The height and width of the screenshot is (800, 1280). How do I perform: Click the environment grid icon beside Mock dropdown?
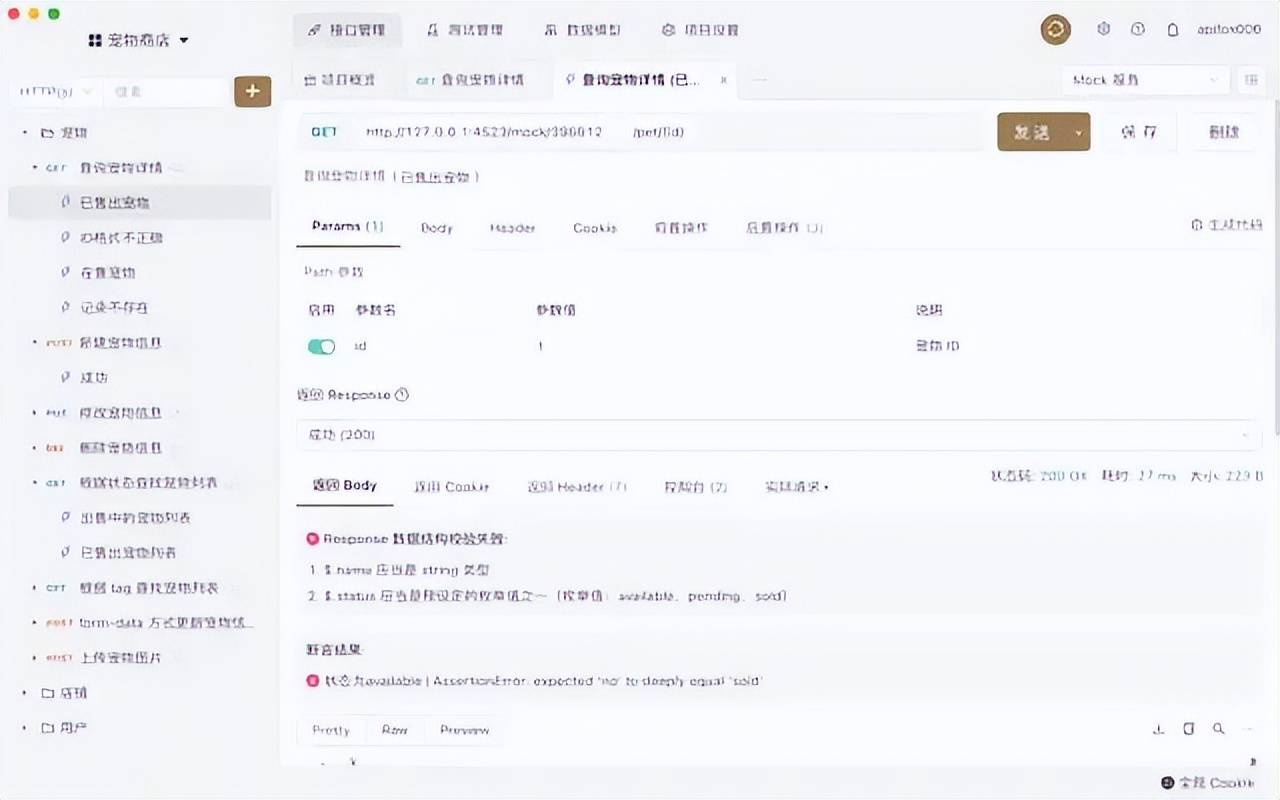[1251, 79]
